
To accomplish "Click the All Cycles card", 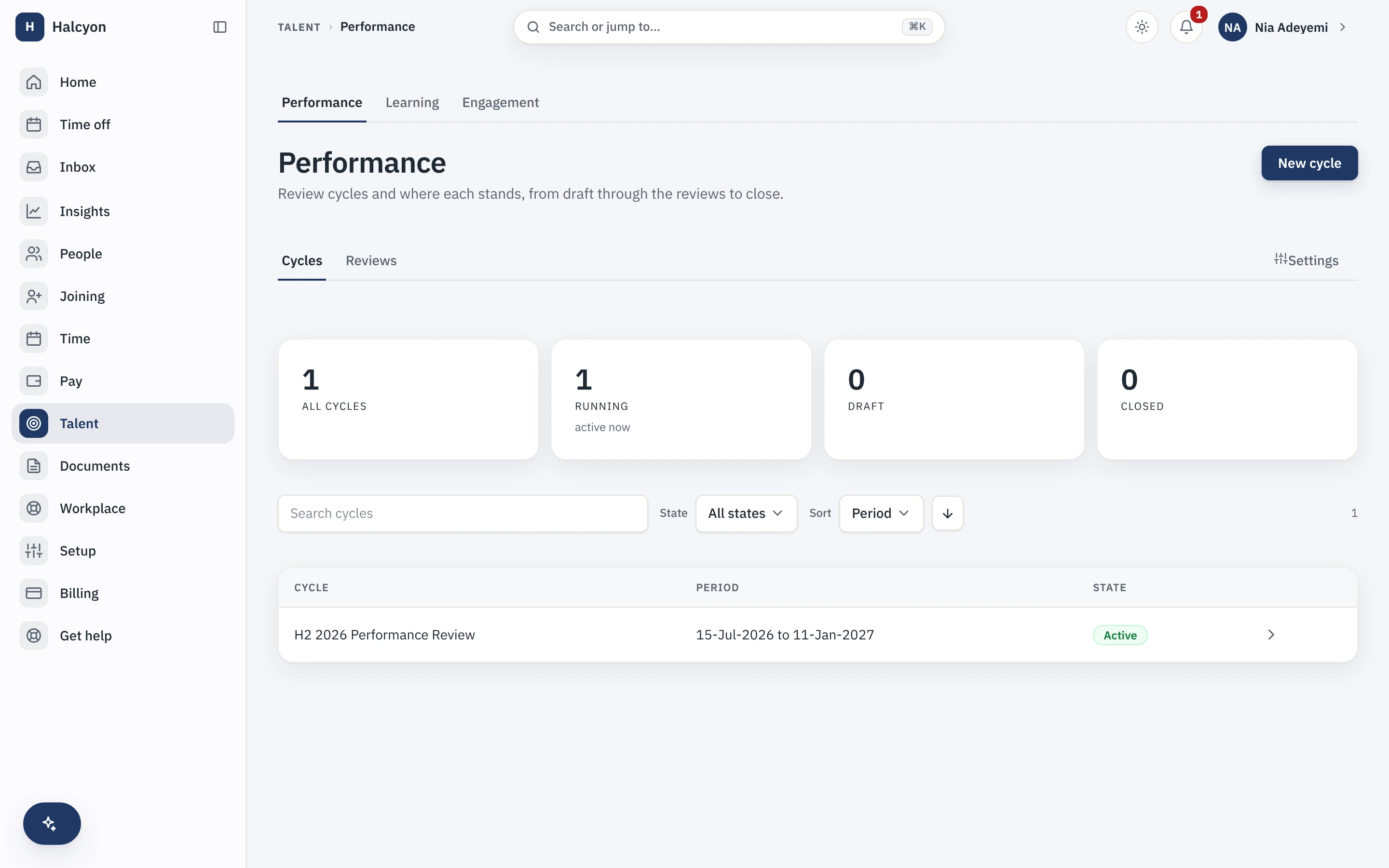I will [408, 400].
